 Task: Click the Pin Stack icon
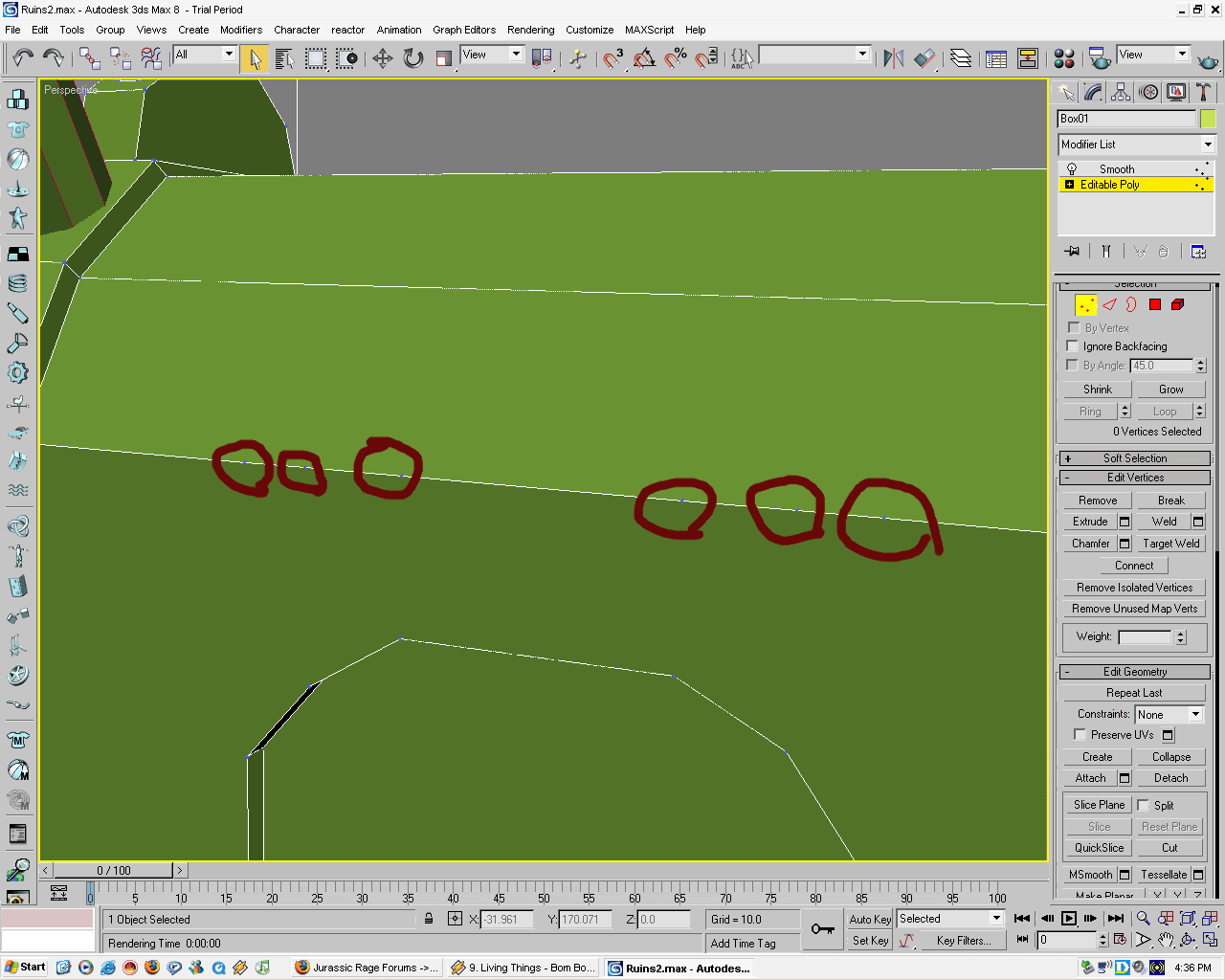click(x=1073, y=251)
